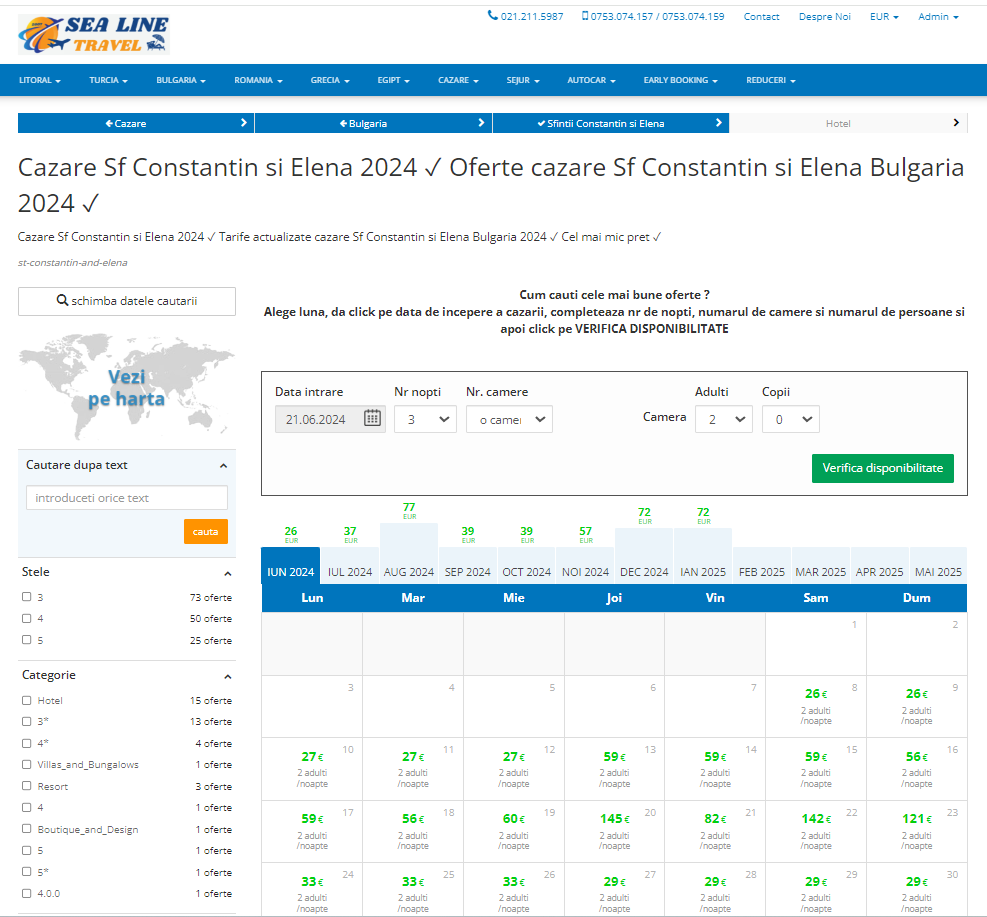Collapse the Stele filter section chevron
987x917 pixels.
point(227,573)
